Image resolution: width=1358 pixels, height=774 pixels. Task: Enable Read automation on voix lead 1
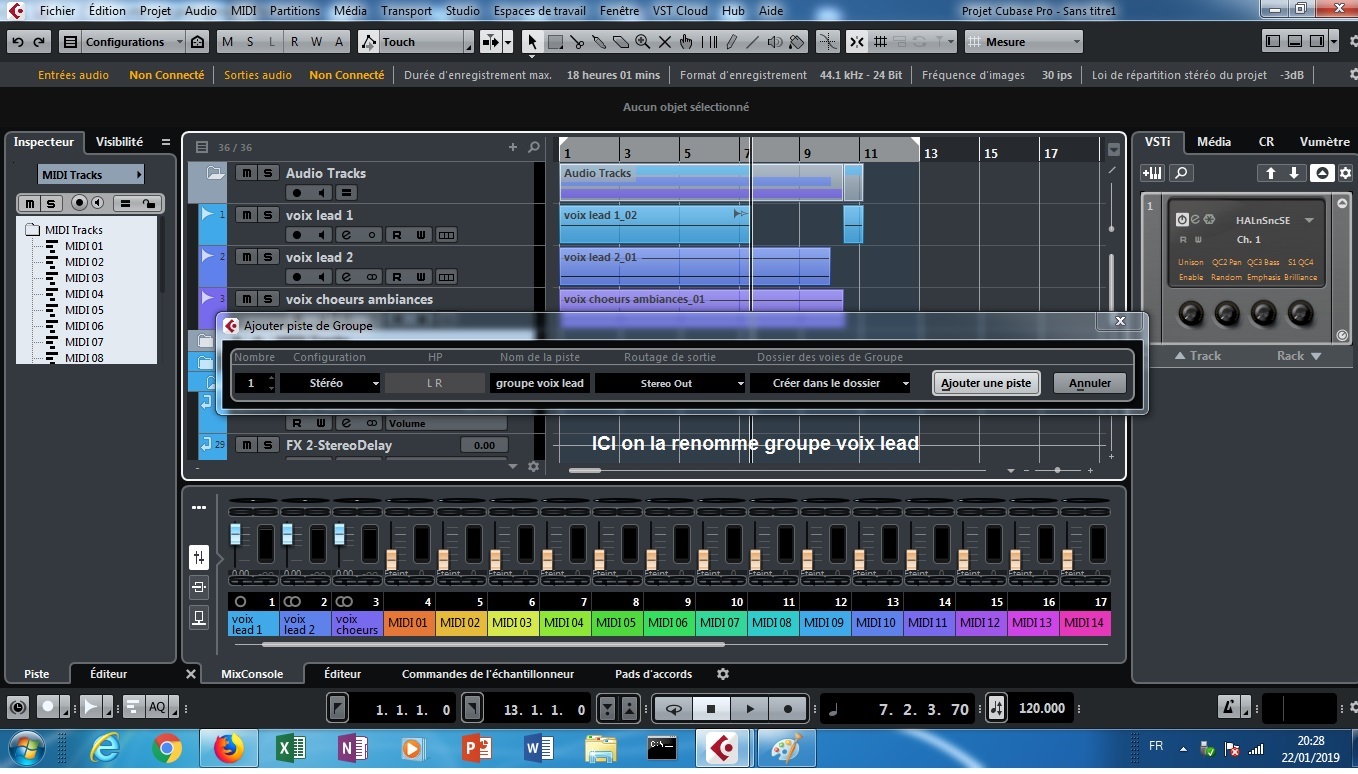(x=397, y=235)
